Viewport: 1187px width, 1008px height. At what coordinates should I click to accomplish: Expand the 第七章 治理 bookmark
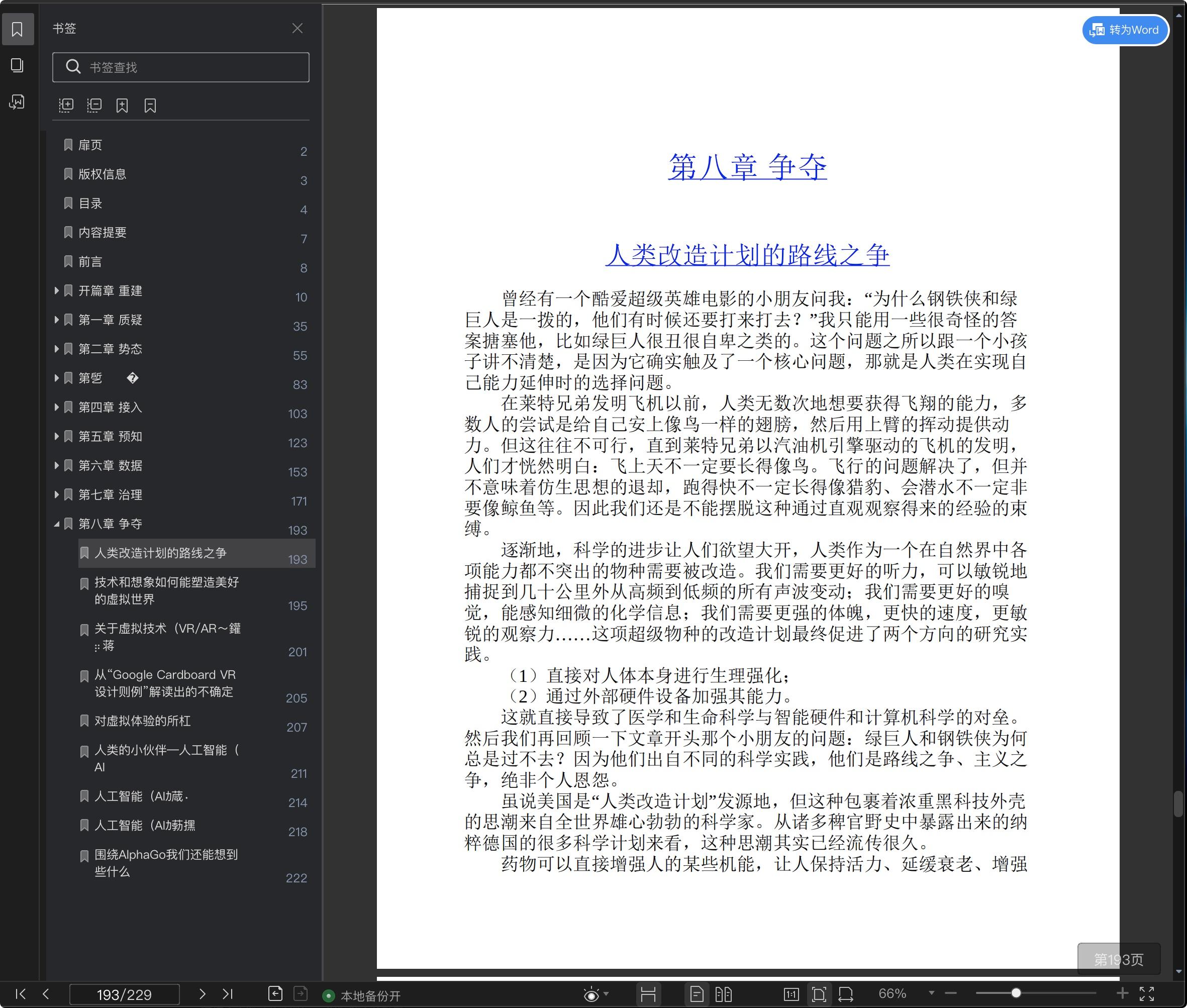(x=57, y=495)
